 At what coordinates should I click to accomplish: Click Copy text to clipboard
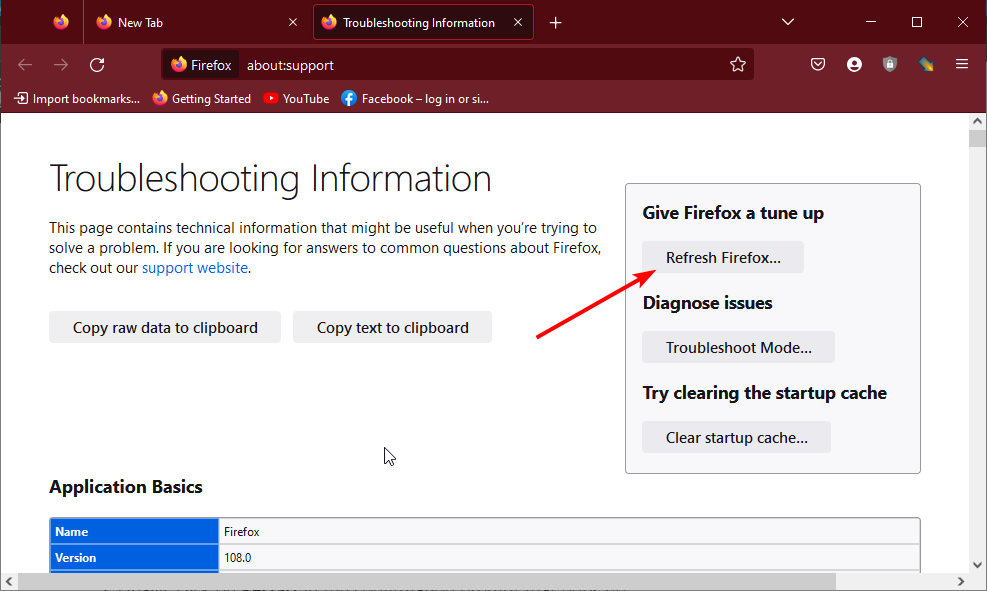(x=392, y=327)
